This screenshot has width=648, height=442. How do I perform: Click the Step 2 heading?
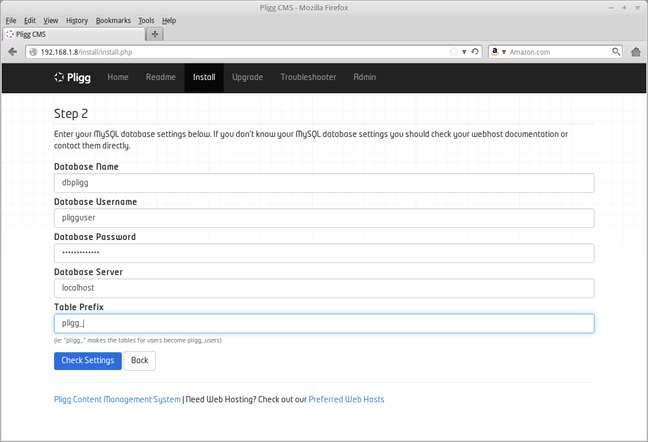coord(71,114)
